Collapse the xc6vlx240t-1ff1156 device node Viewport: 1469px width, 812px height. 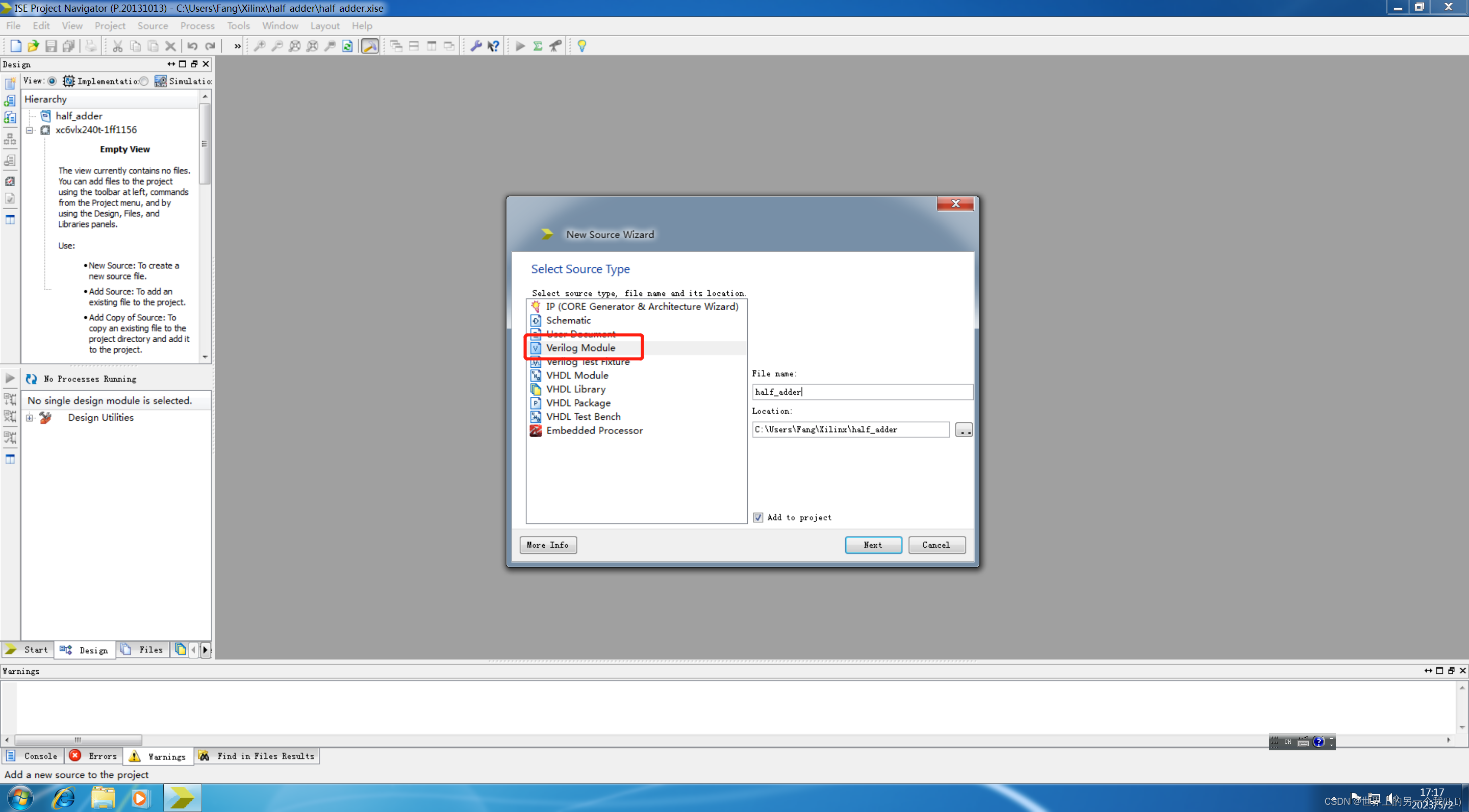tap(30, 130)
